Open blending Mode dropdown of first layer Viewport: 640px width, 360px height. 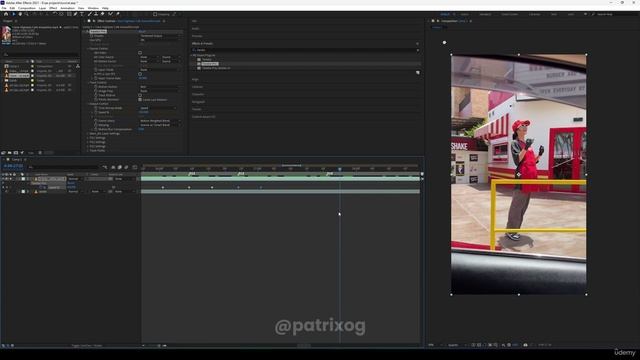(75, 179)
